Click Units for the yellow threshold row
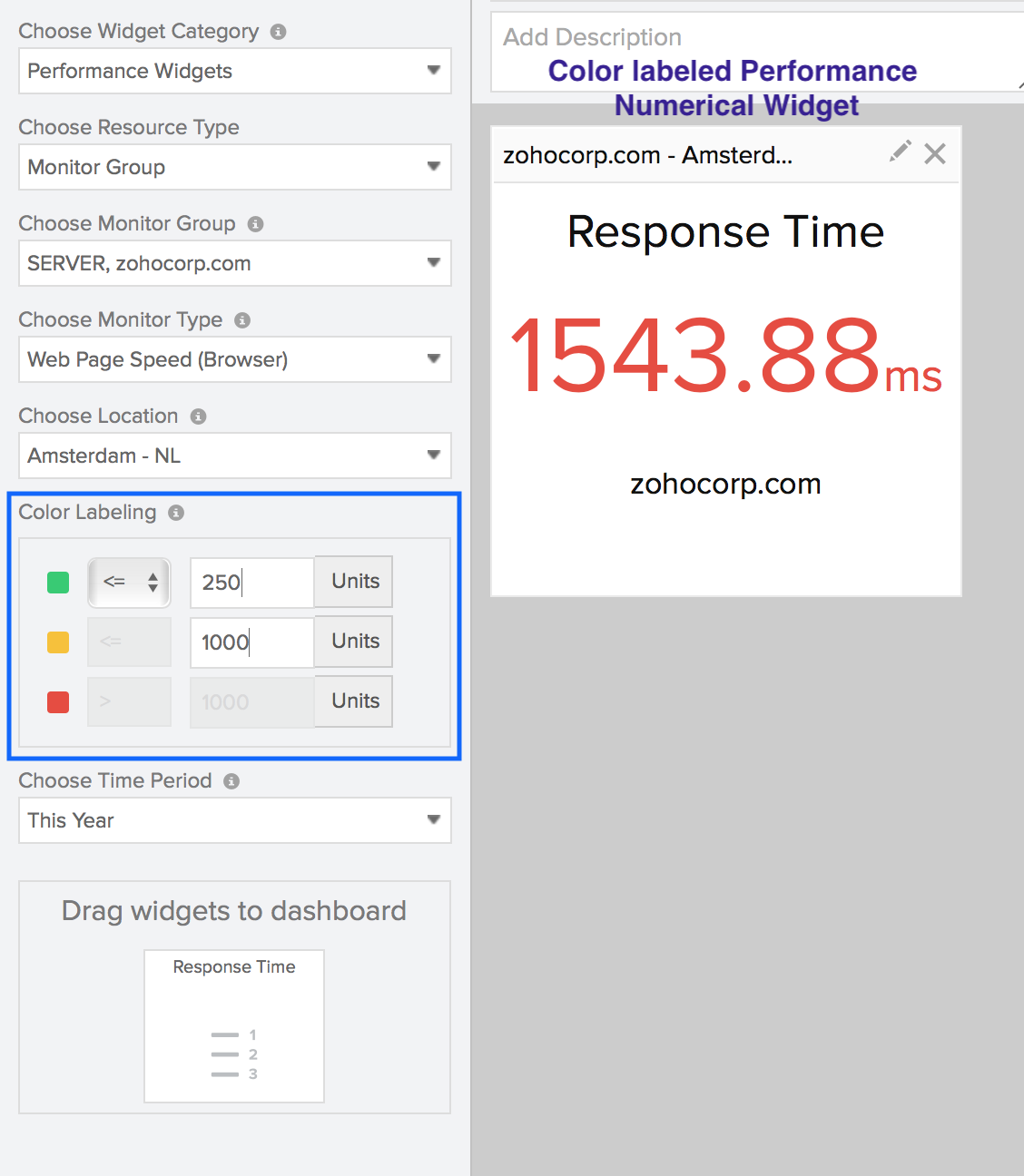The image size is (1024, 1176). tap(353, 642)
